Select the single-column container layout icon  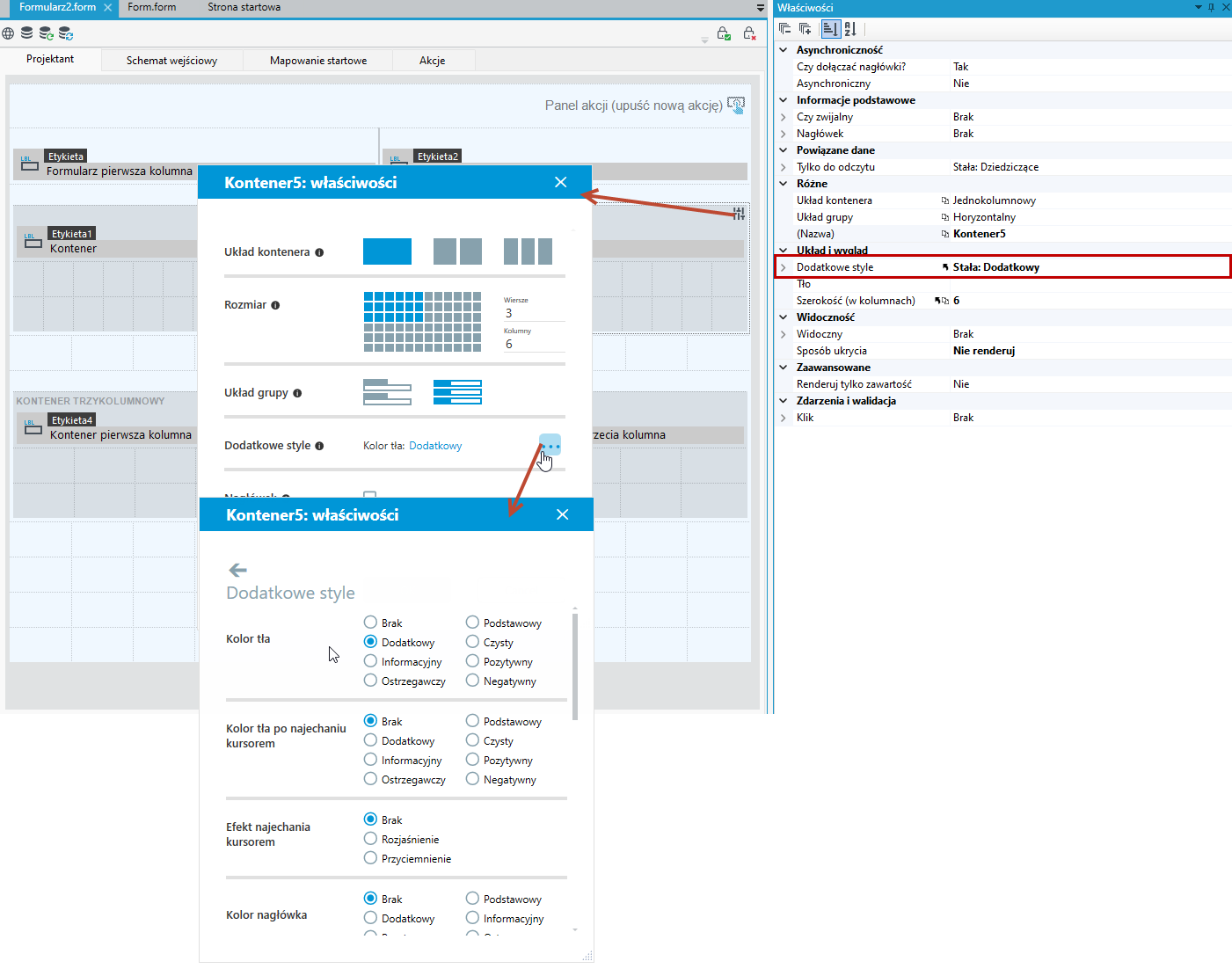click(387, 251)
